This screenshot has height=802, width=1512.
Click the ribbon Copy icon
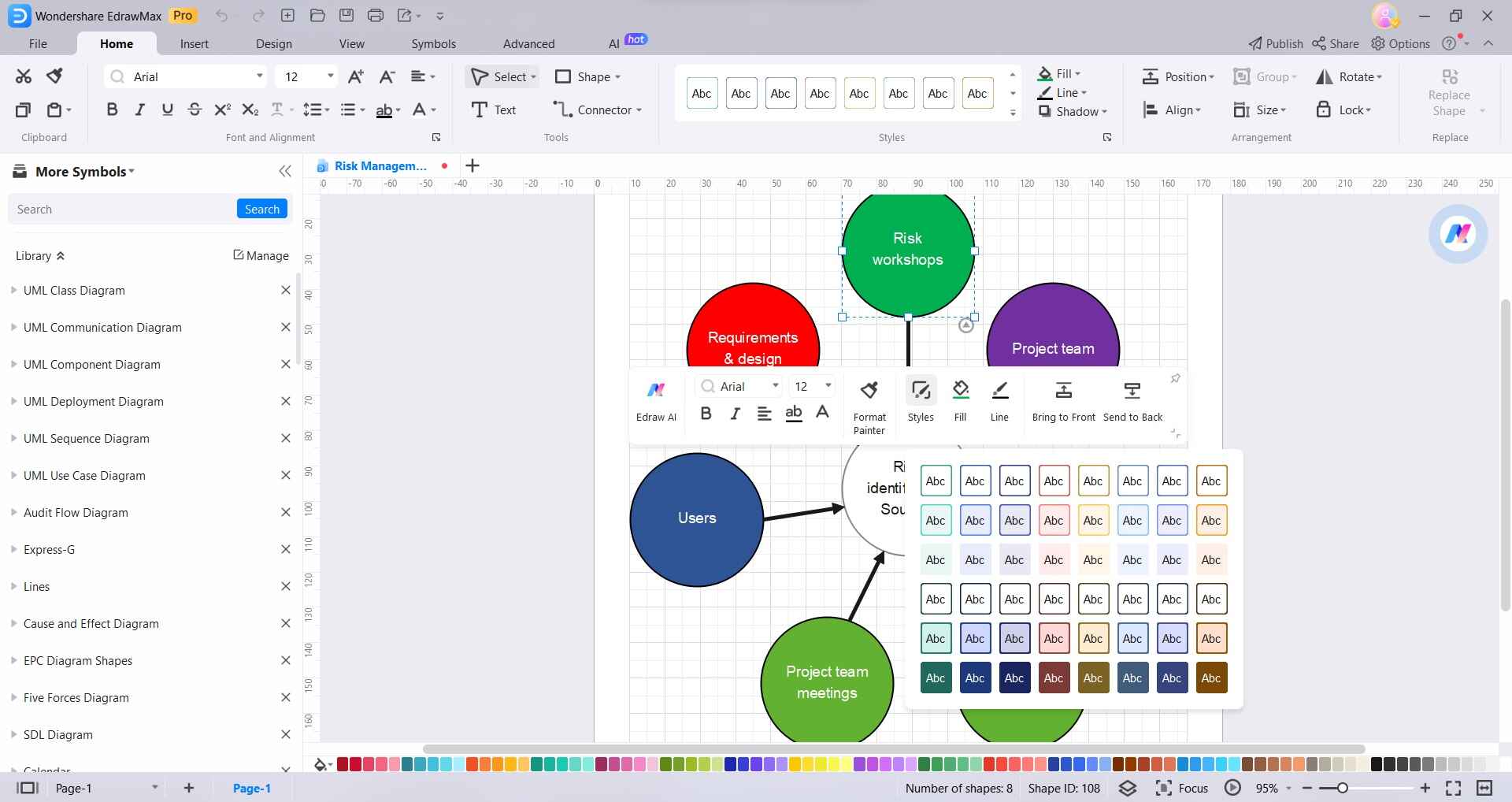point(23,110)
